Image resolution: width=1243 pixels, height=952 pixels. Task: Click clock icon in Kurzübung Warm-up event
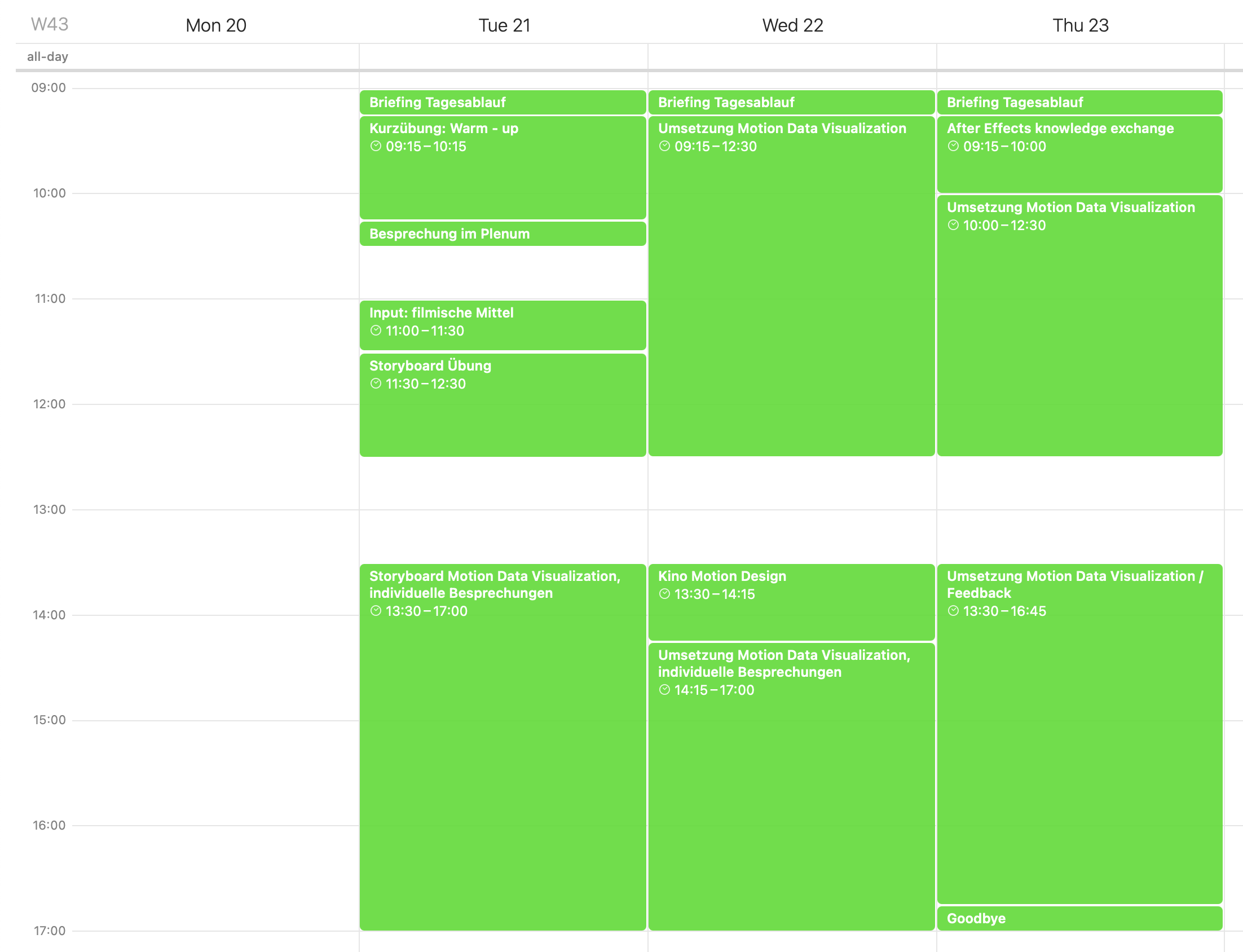(376, 146)
